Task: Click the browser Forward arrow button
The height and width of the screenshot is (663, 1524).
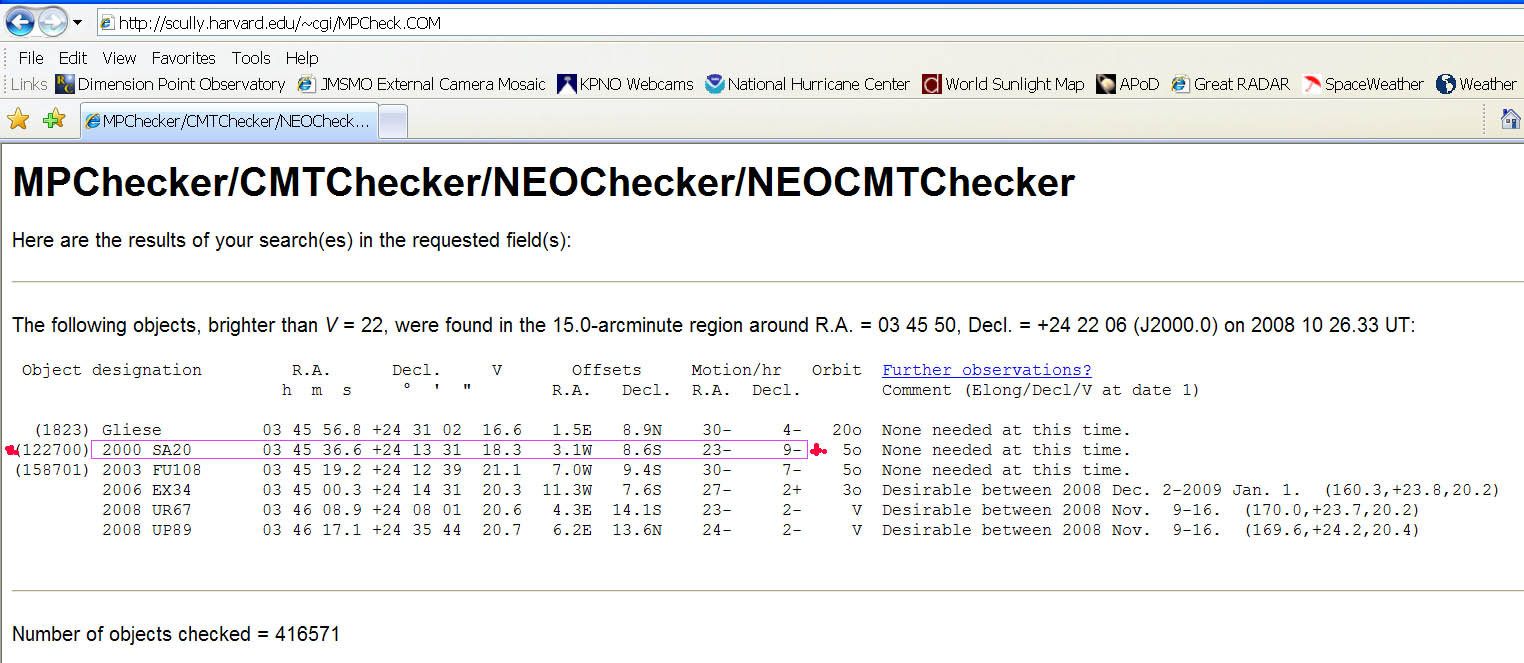Action: [52, 21]
